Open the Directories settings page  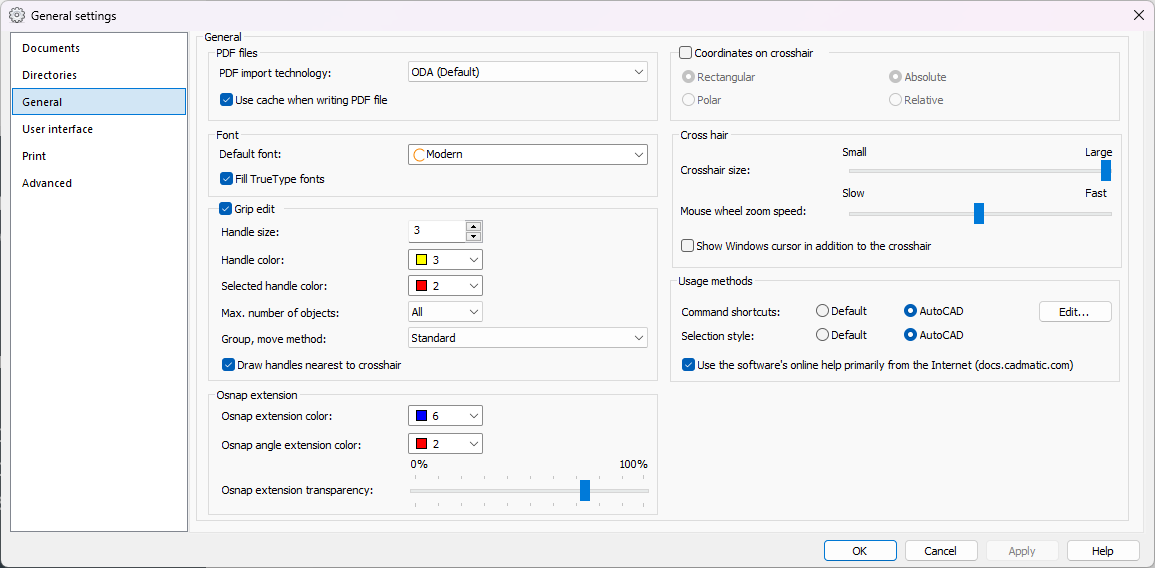tap(50, 75)
